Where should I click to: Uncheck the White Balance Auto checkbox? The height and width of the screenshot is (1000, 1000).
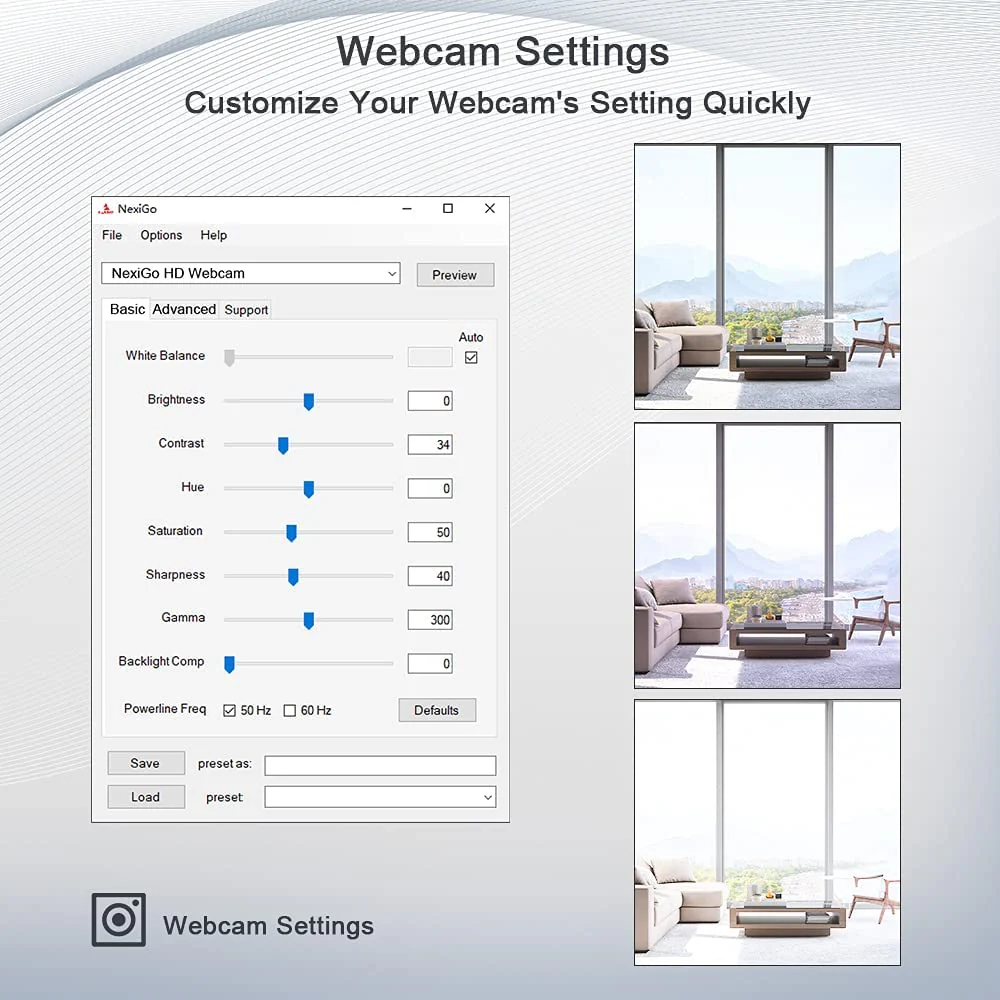pos(471,357)
